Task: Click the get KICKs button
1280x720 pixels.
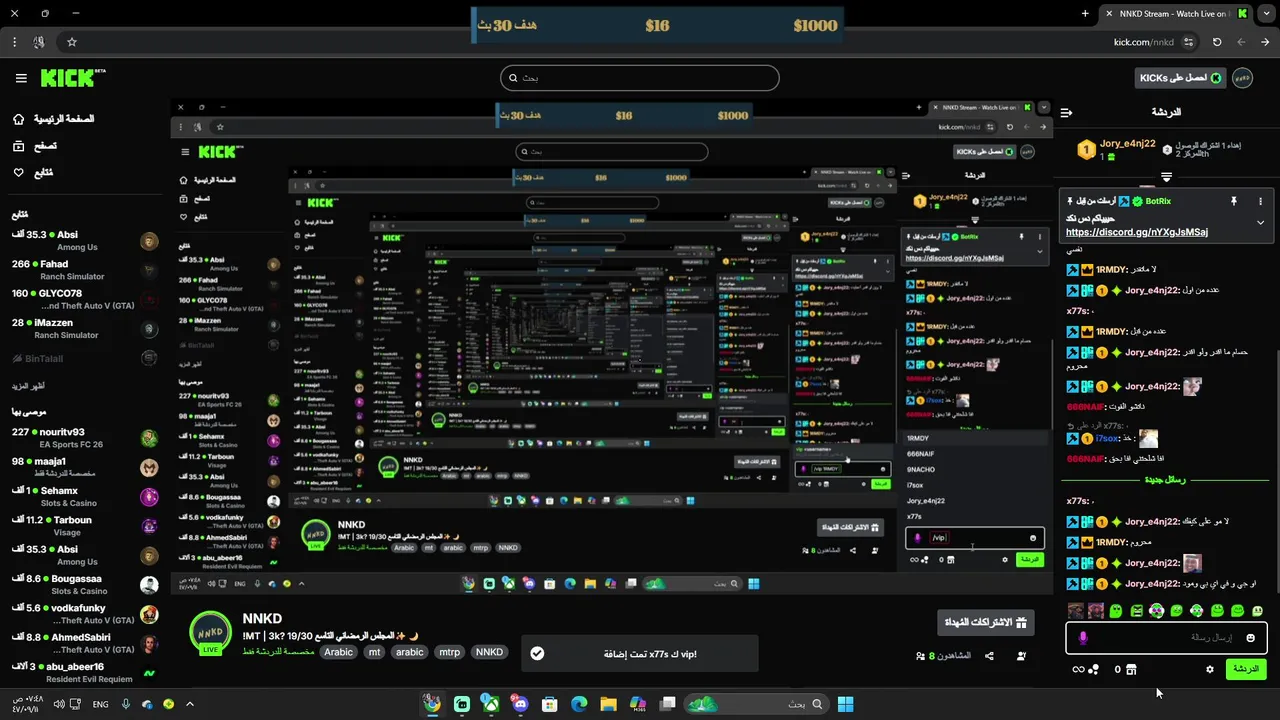Action: (1180, 78)
